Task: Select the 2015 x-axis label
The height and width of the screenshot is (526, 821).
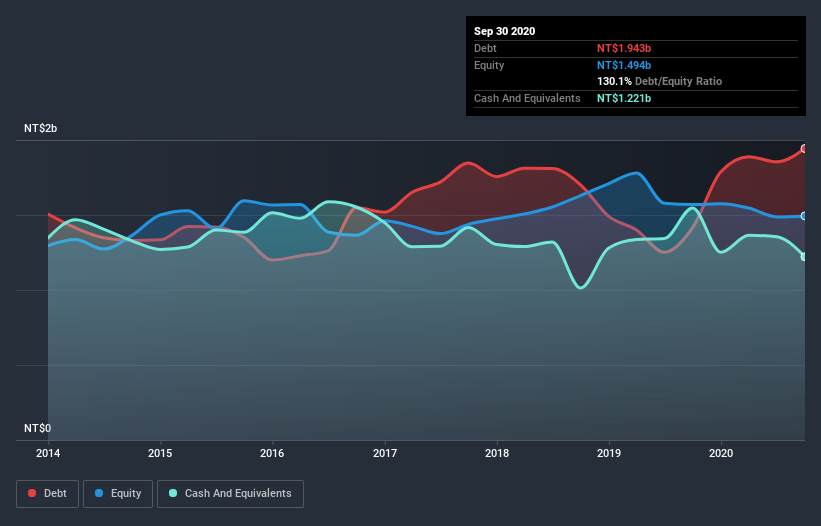Action: [160, 453]
